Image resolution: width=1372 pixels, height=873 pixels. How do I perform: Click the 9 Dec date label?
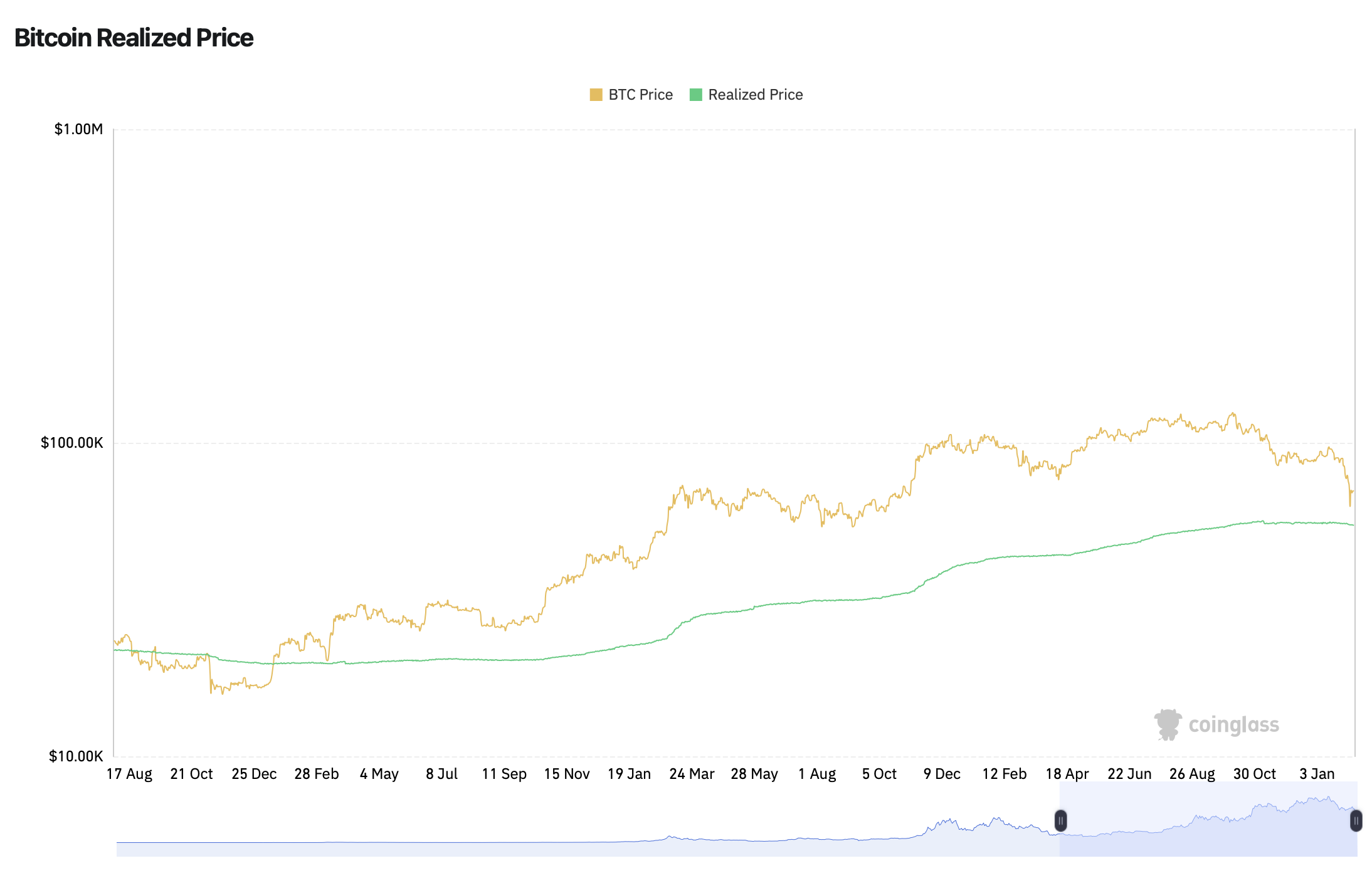coord(942,774)
